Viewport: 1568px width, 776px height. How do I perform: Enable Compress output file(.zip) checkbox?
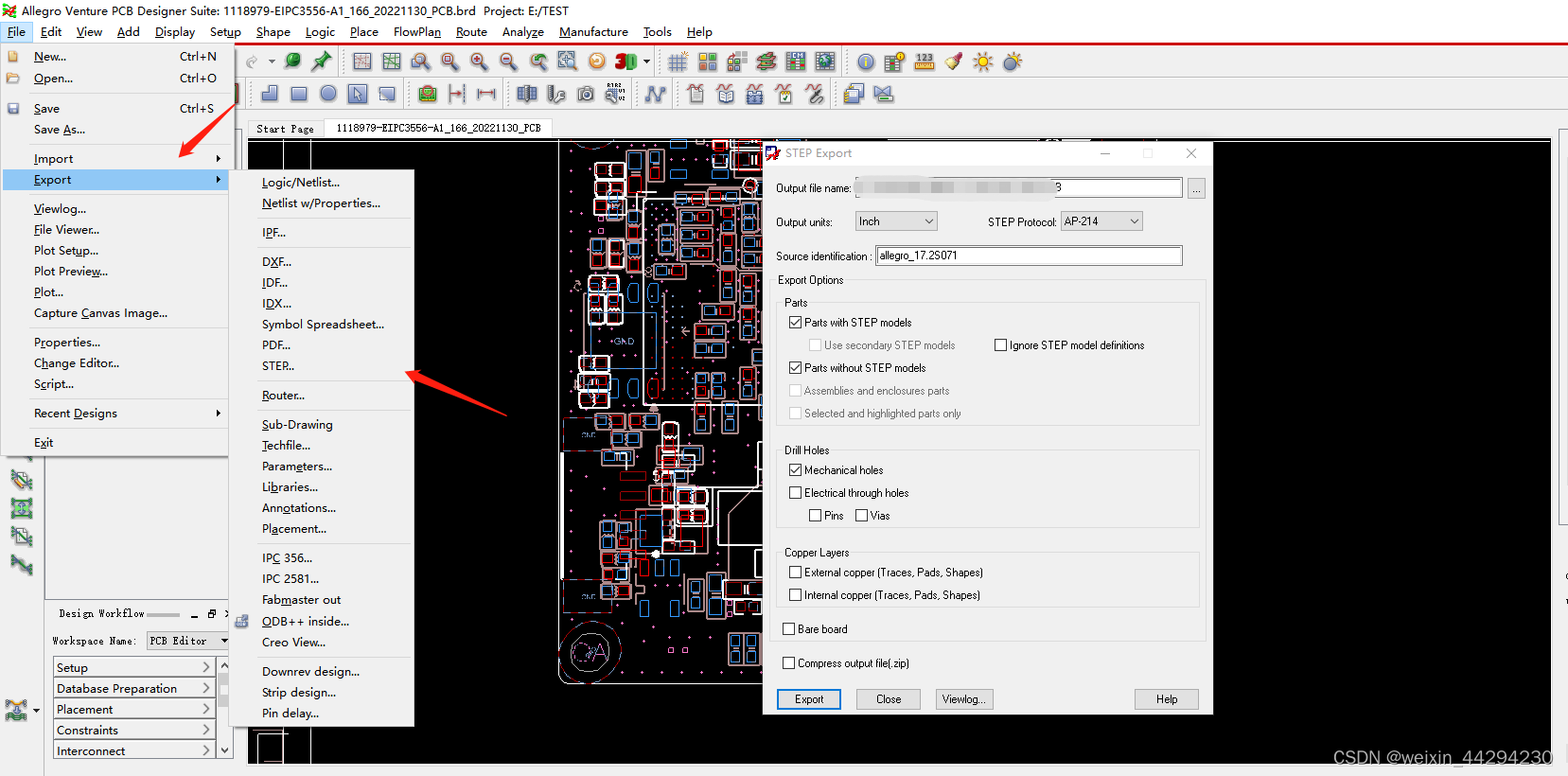click(x=788, y=663)
